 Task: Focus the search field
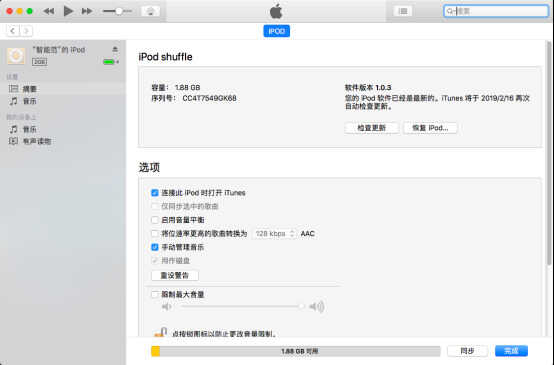[x=496, y=11]
